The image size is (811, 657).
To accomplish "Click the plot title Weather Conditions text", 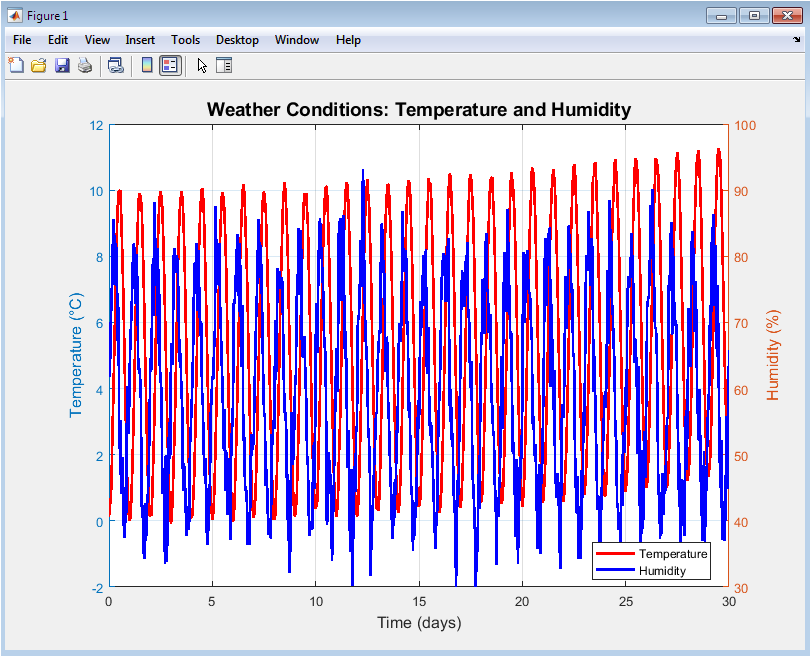I will point(418,110).
